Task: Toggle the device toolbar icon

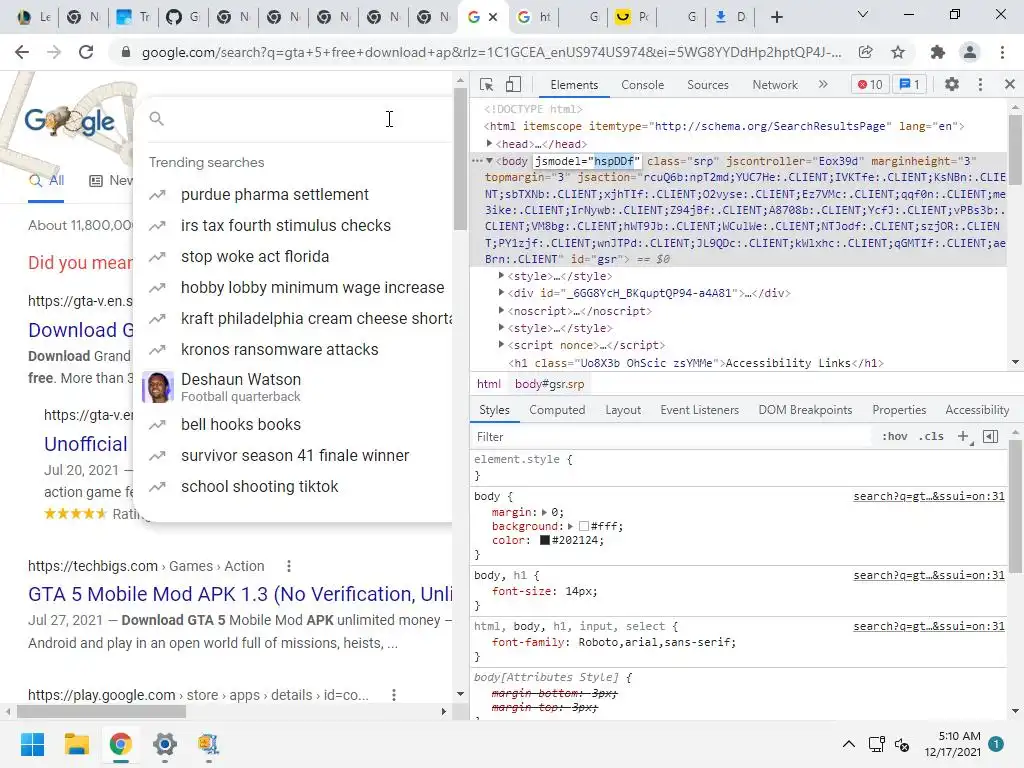Action: click(x=513, y=84)
